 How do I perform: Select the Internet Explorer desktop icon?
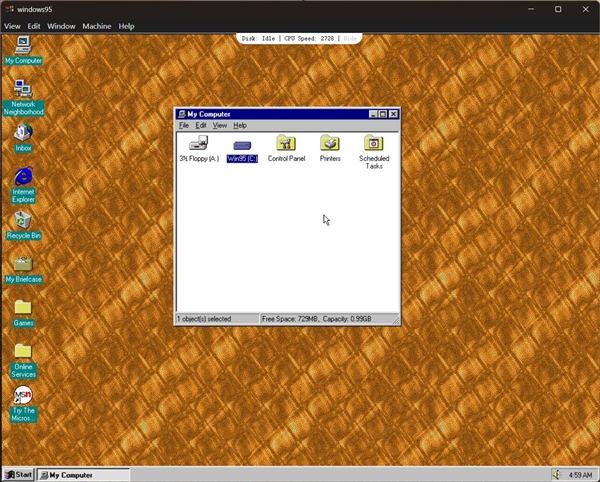(x=23, y=176)
